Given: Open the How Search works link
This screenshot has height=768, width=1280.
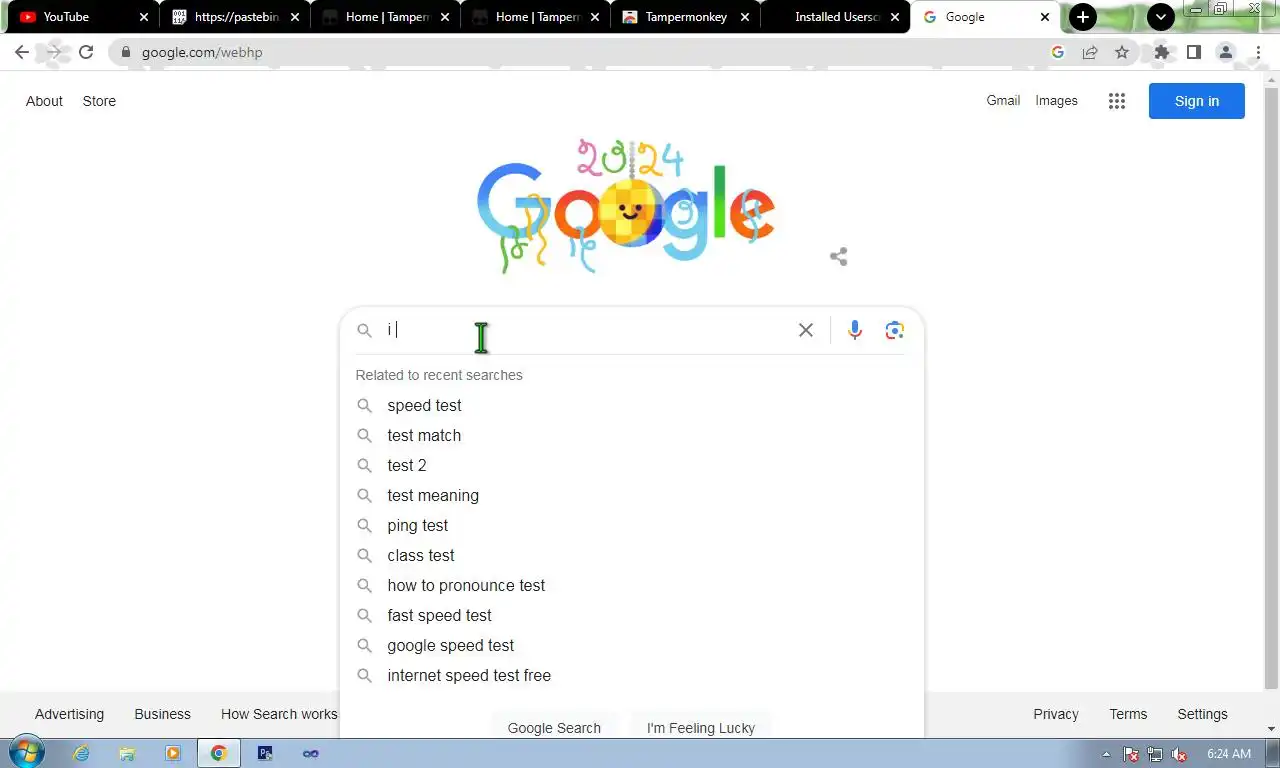Looking at the screenshot, I should click(x=279, y=714).
